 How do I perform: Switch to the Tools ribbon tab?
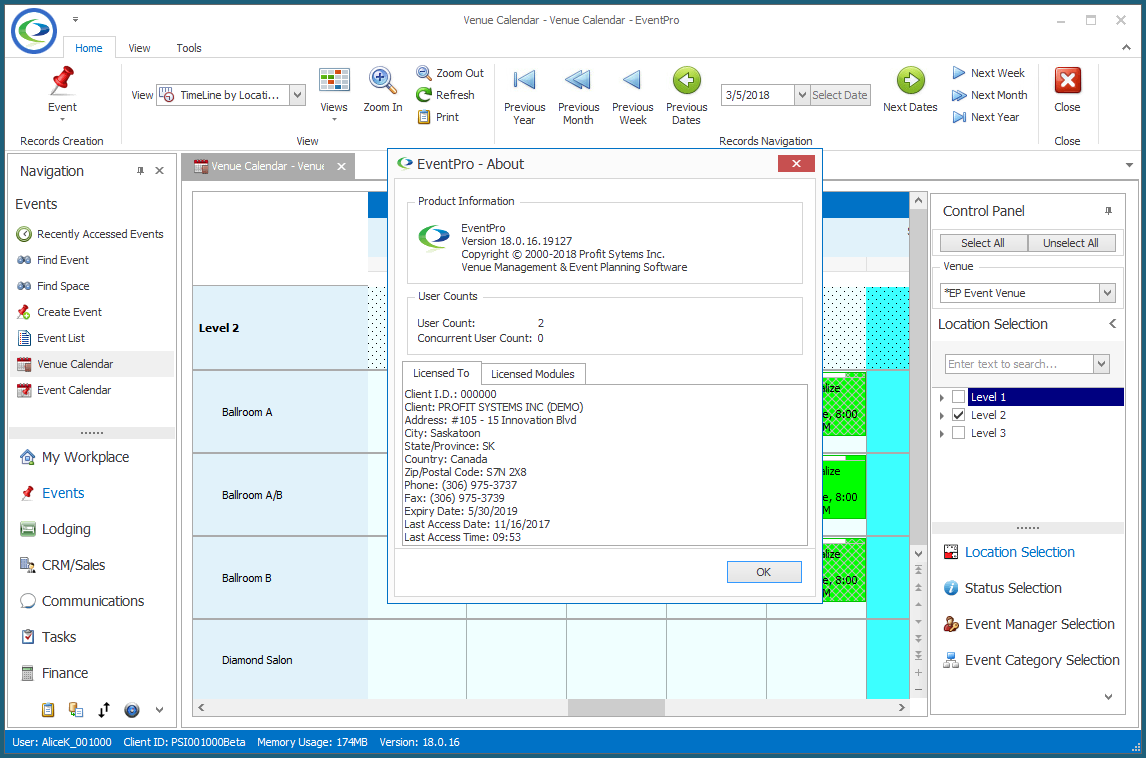pos(189,48)
